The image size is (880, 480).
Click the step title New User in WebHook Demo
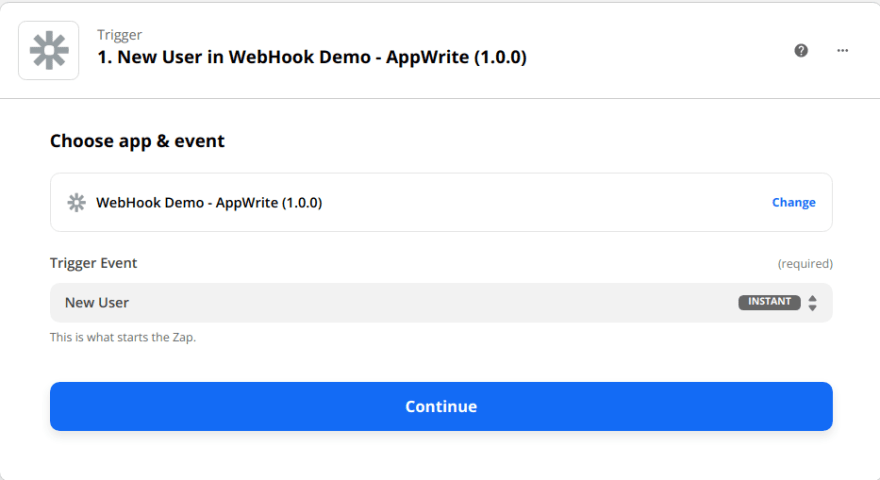pyautogui.click(x=312, y=57)
